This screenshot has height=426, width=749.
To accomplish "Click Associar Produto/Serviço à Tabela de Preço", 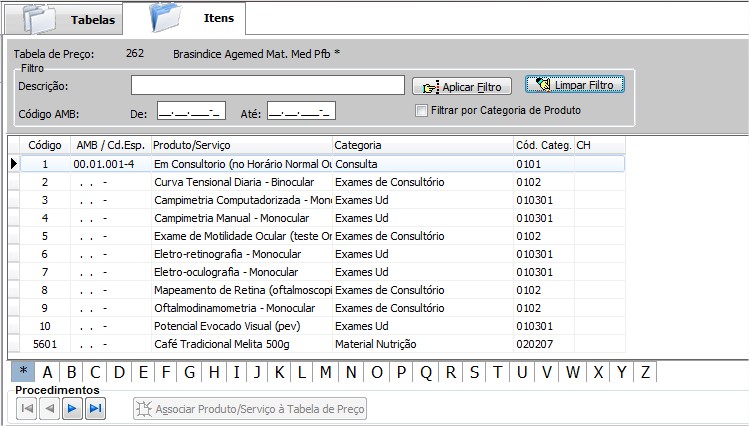I will point(251,408).
